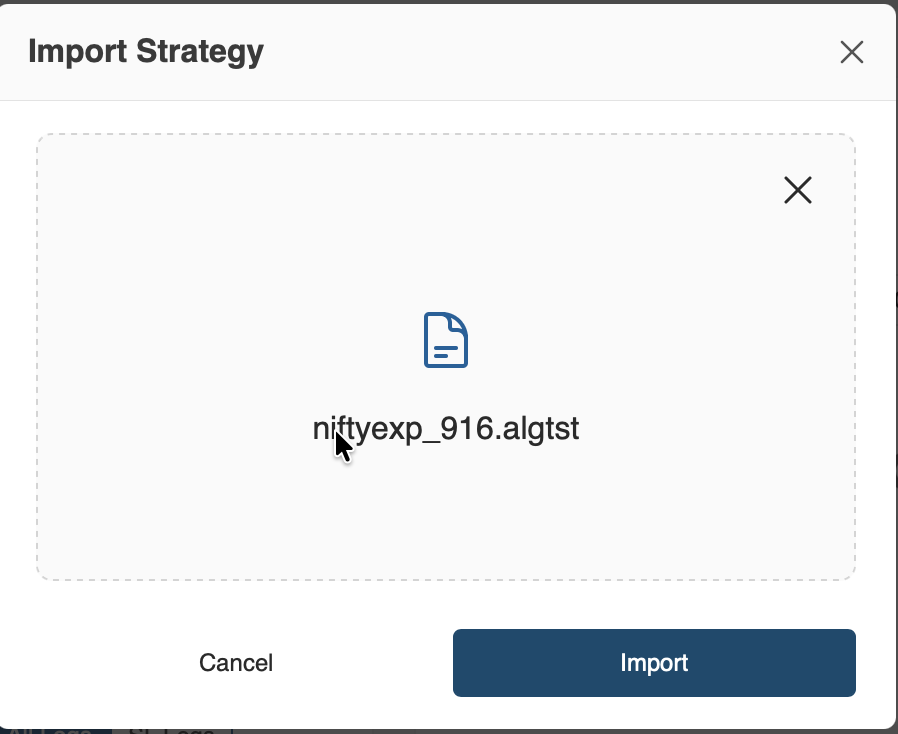Viewport: 898px width, 734px height.
Task: Tap the file glyph above the filename
Action: (x=446, y=340)
